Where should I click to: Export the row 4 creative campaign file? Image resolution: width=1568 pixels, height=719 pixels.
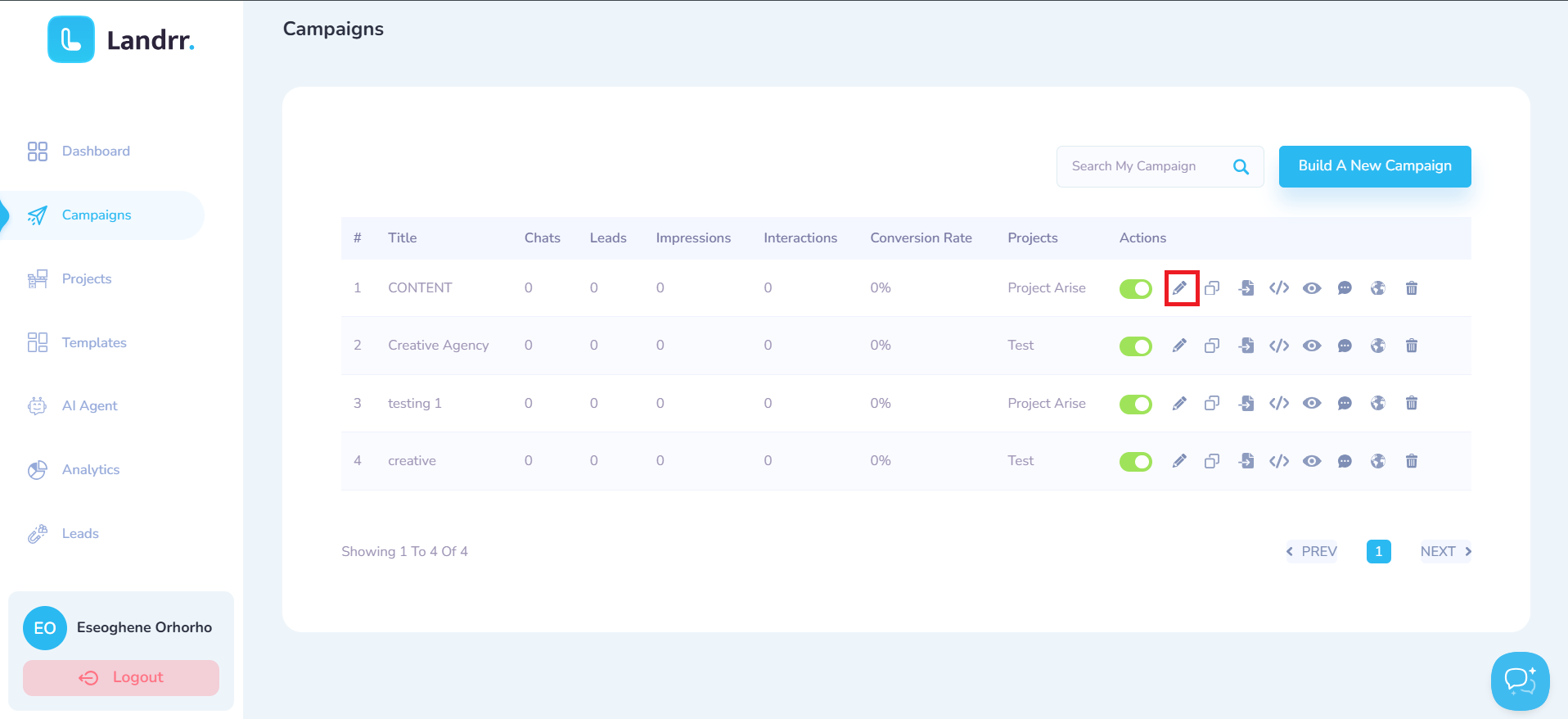pos(1246,461)
